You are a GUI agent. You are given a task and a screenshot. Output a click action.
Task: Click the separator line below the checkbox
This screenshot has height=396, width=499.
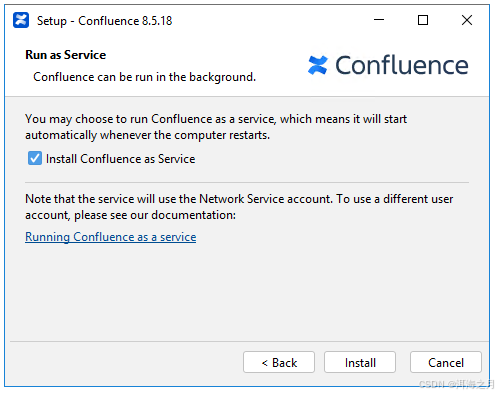[247, 182]
